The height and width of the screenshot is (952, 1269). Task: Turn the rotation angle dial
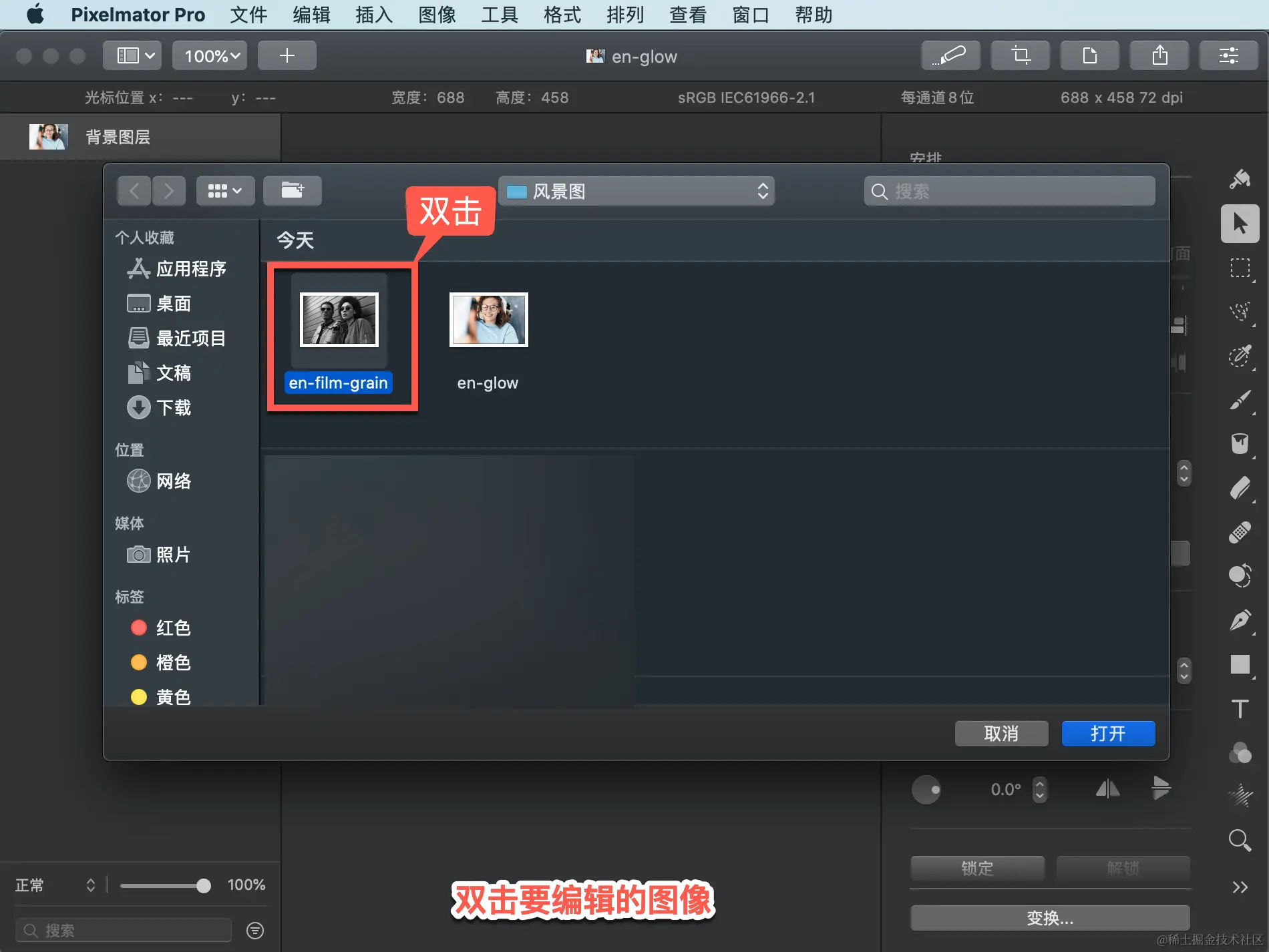(x=926, y=790)
